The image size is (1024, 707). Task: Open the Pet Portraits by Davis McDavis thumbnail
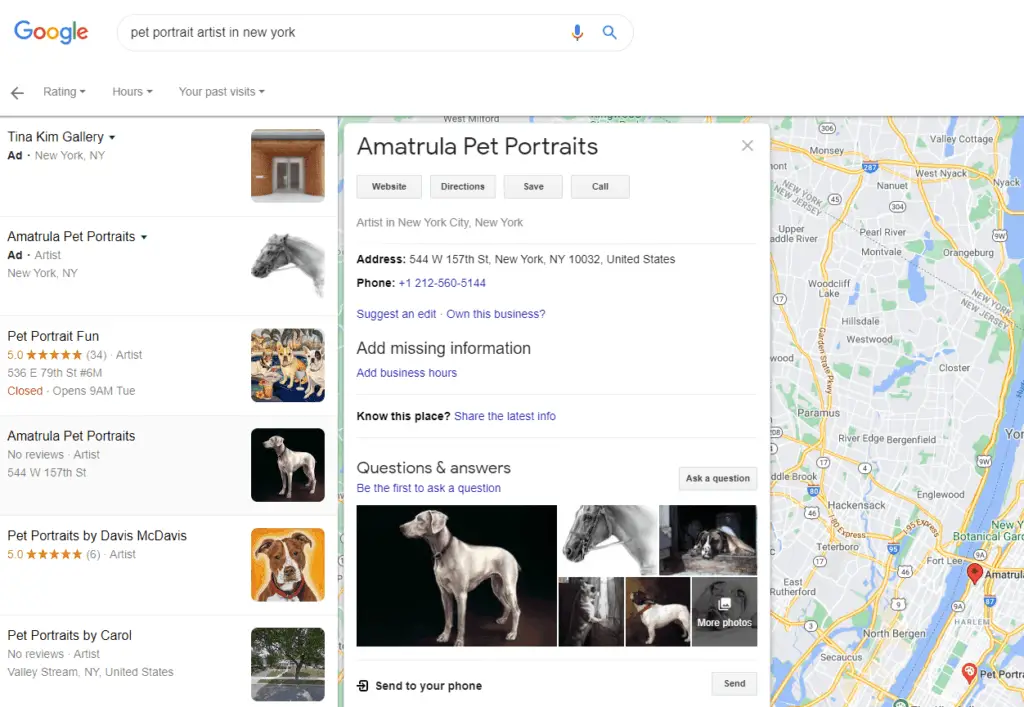tap(287, 565)
